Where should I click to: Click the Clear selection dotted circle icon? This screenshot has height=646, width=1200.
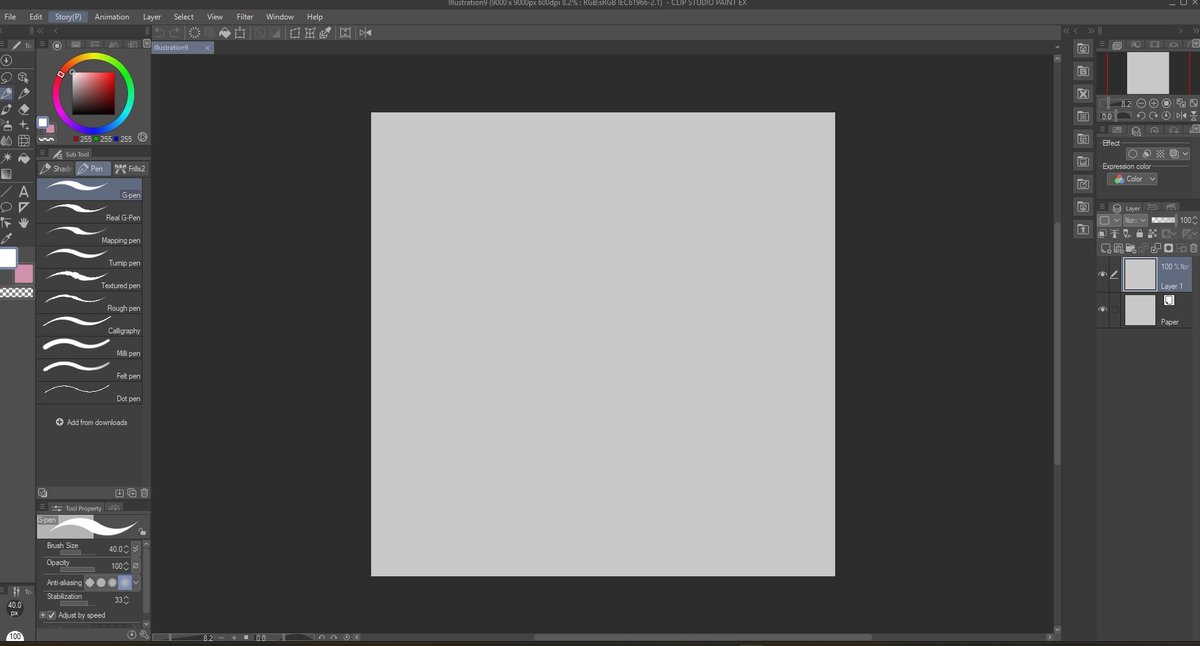pos(195,33)
